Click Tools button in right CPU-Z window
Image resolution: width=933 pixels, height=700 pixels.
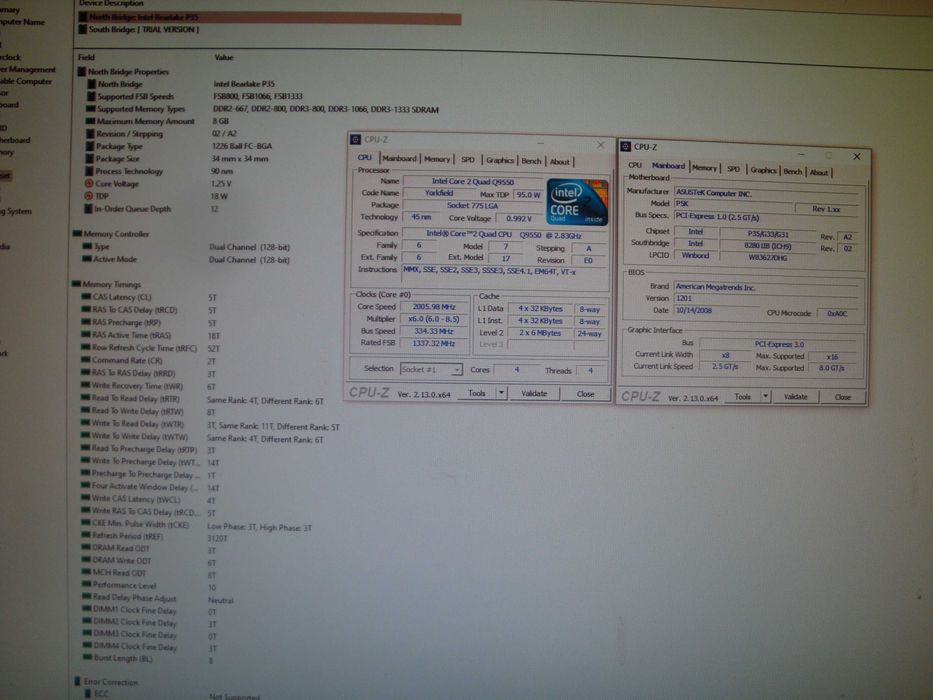pyautogui.click(x=742, y=397)
